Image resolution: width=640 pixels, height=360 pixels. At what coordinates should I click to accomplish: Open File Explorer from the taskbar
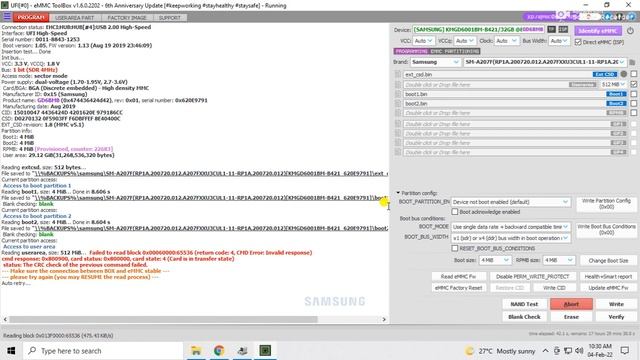[196, 351]
